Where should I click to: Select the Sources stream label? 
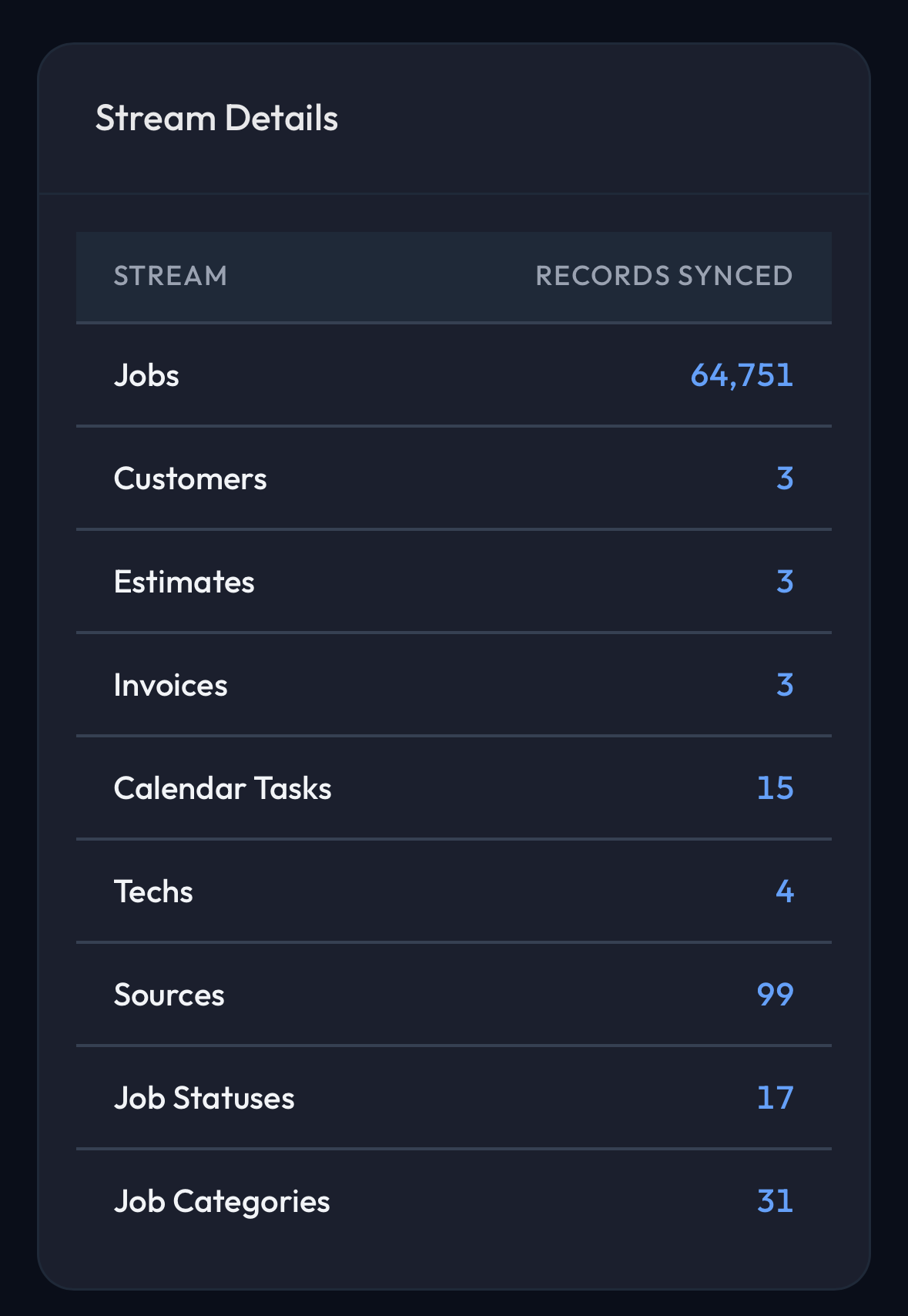[x=169, y=995]
